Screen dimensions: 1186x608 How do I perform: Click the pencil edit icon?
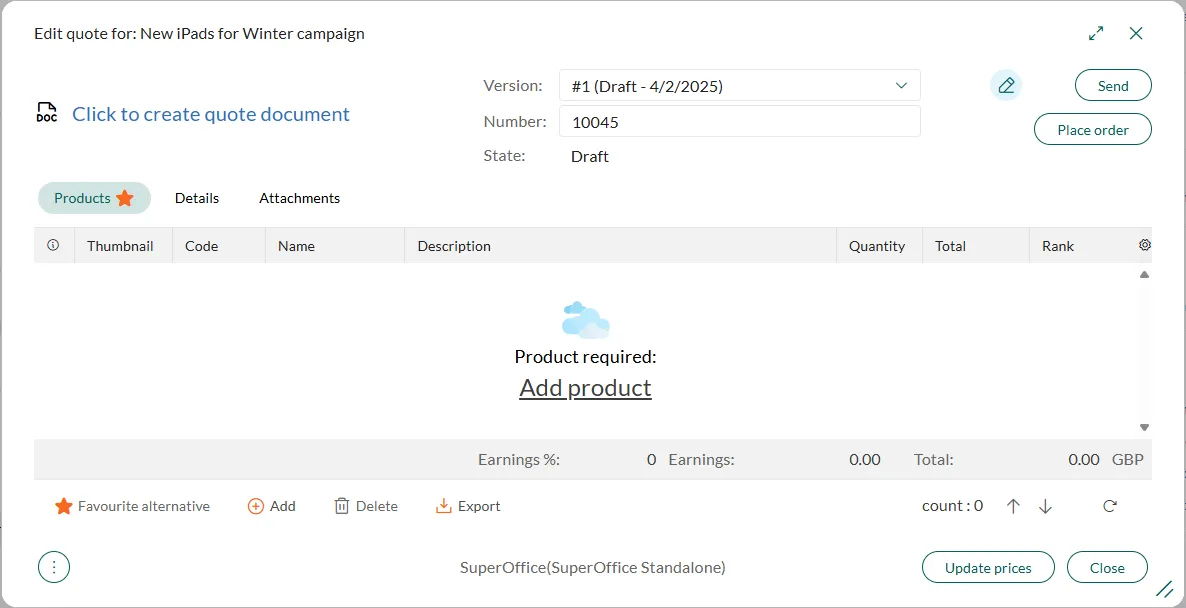(x=1006, y=86)
